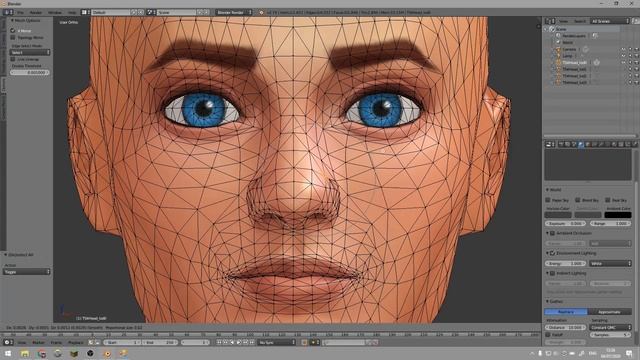640x360 pixels.
Task: Click the Info header editor type icon
Action: (x=7, y=12)
